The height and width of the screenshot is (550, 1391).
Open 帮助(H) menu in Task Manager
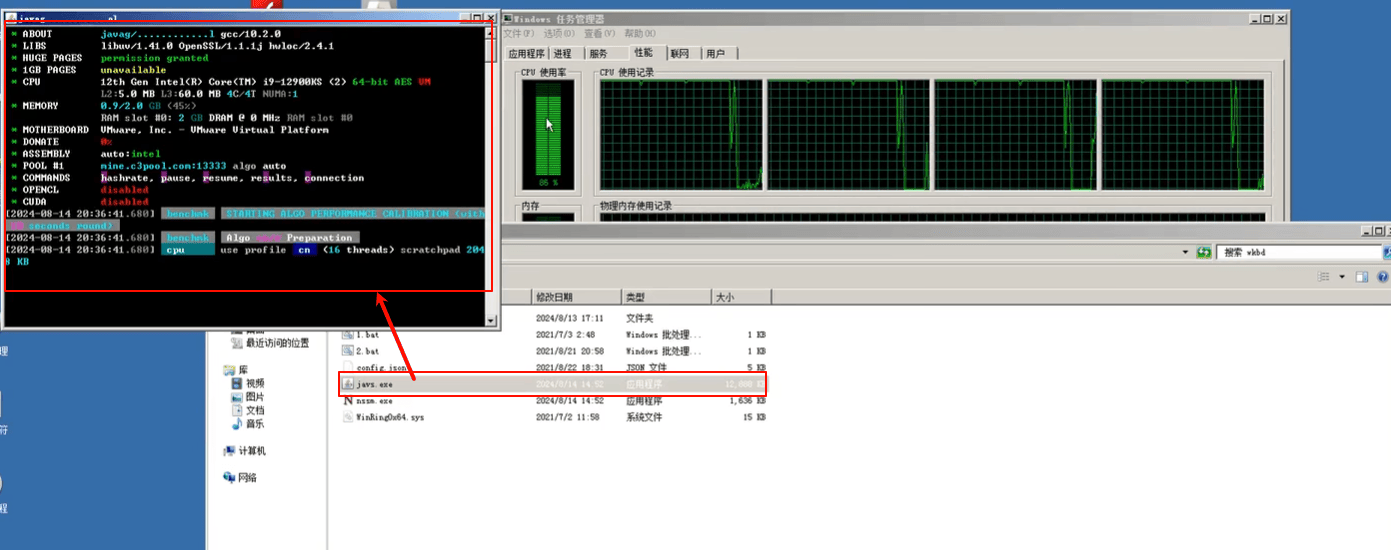639,34
